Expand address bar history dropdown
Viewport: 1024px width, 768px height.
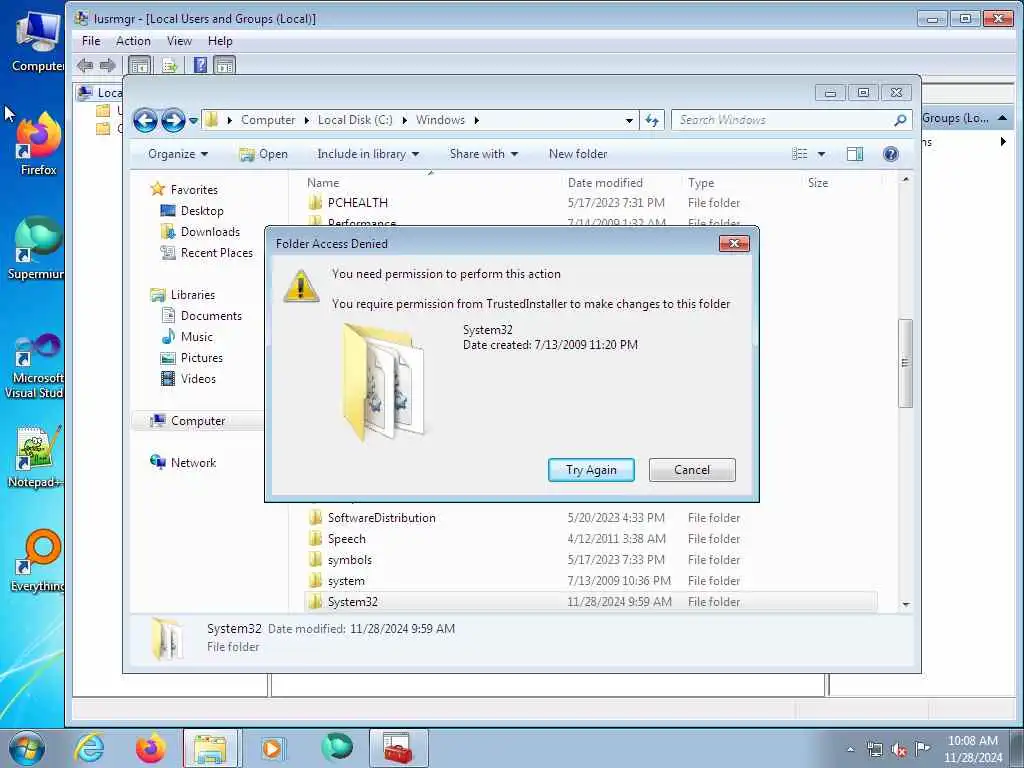tap(629, 121)
